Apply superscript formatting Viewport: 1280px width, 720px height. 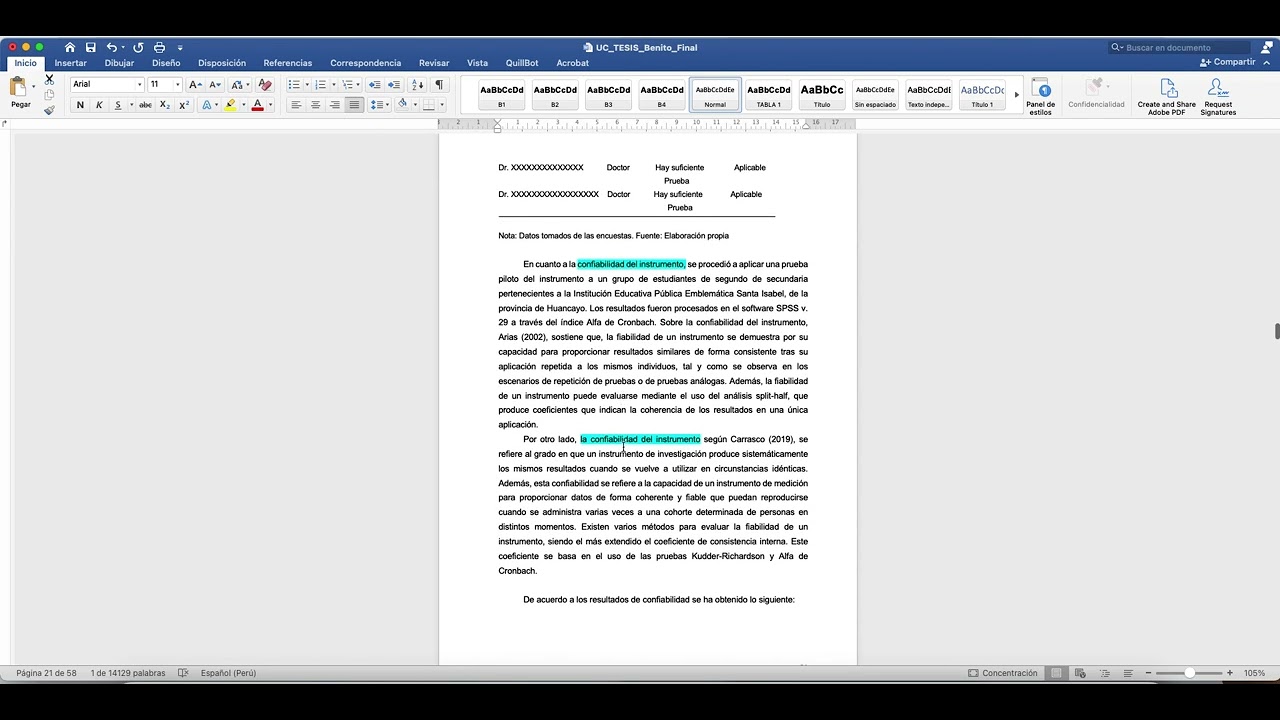point(184,105)
